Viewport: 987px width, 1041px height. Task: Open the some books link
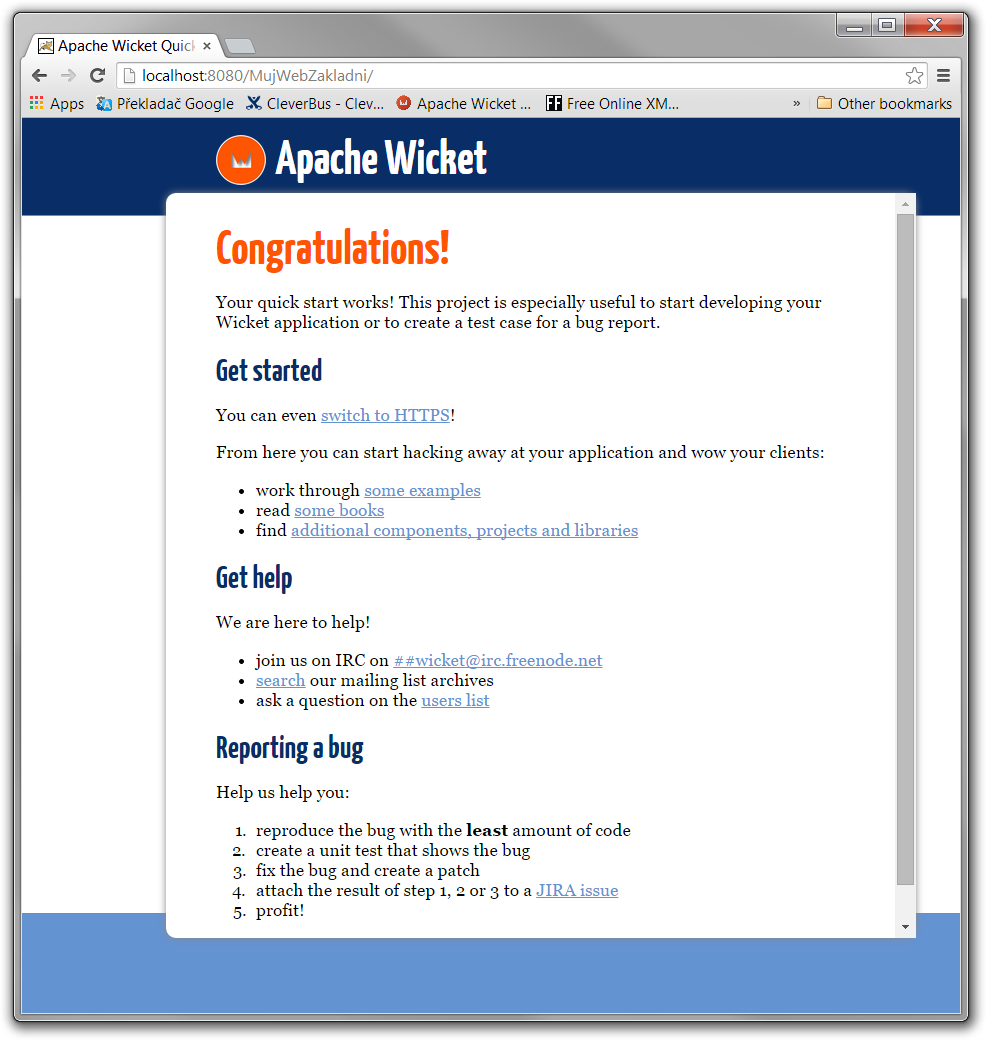[339, 511]
